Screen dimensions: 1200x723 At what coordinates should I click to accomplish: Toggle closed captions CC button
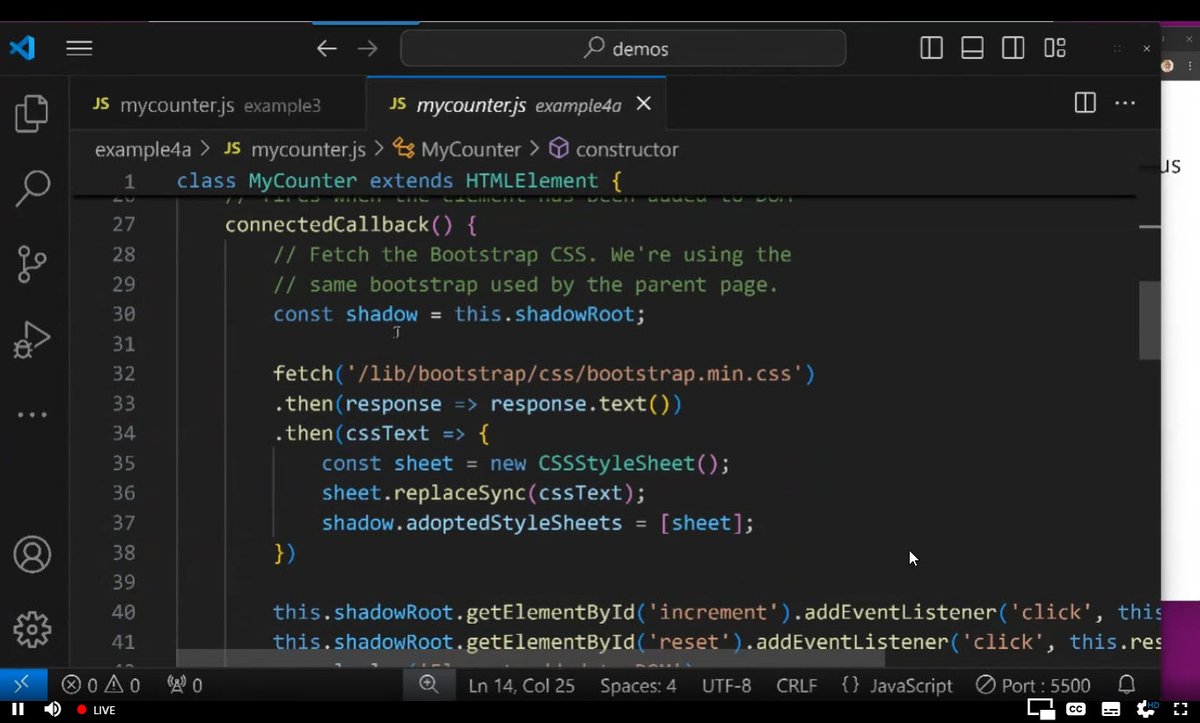tap(1077, 709)
